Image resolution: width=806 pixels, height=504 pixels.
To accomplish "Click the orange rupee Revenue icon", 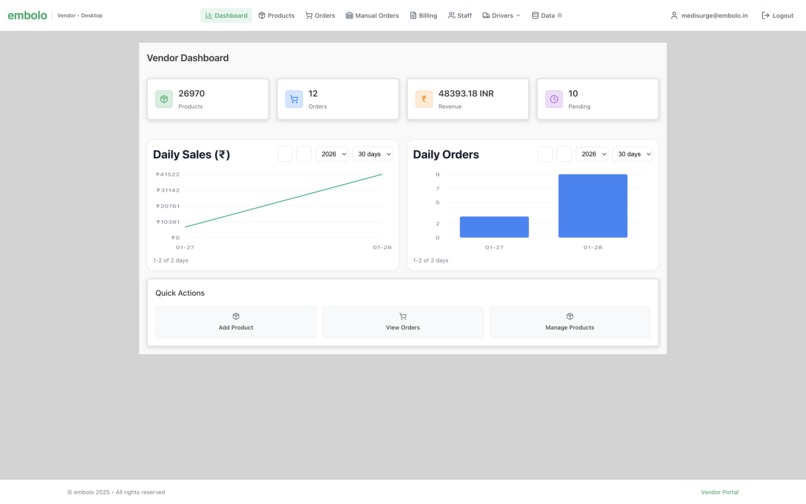I will pos(424,99).
